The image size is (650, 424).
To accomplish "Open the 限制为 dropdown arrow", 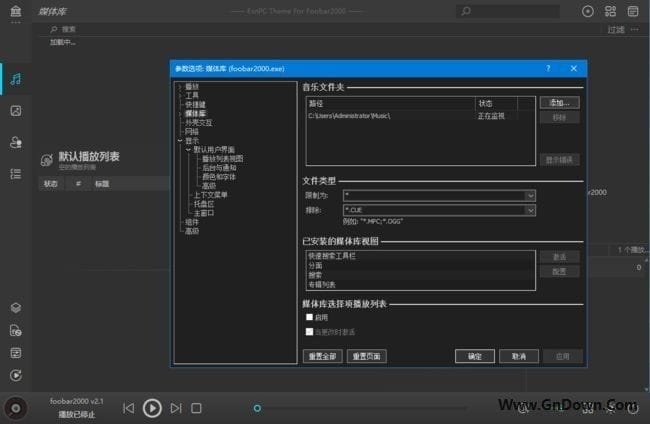I will pos(530,196).
